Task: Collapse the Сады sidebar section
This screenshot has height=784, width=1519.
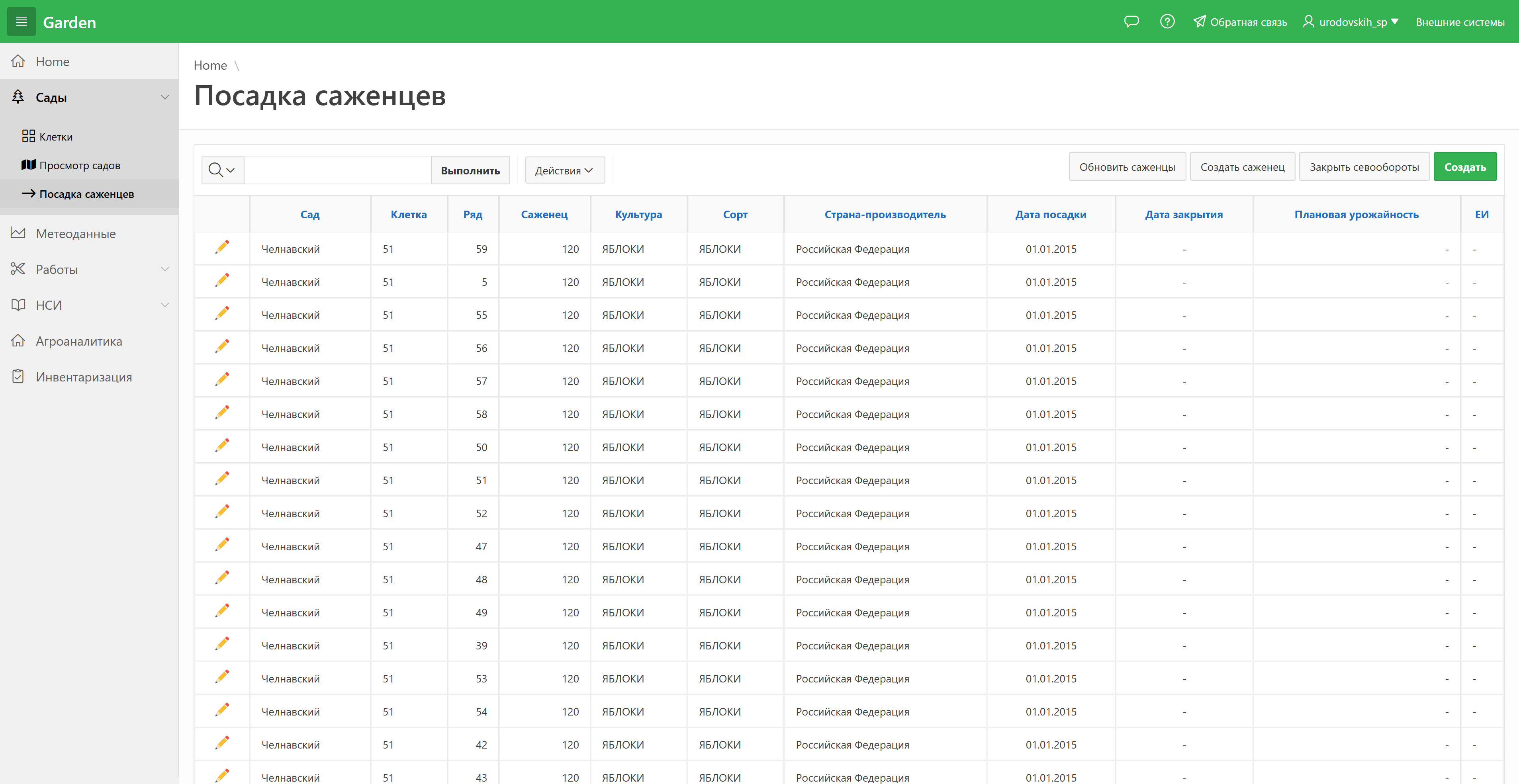Action: coord(164,97)
